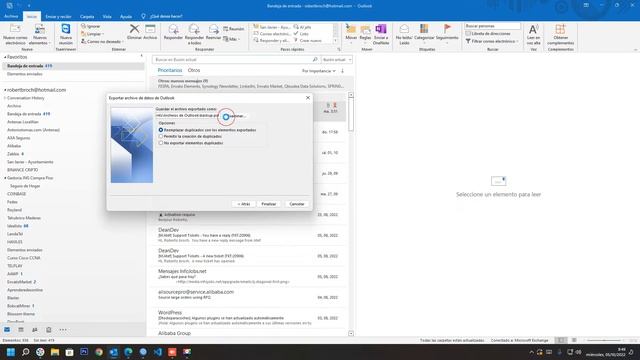Click the Buscar personas input field
Screen dimensions: 640x360
tap(493, 26)
